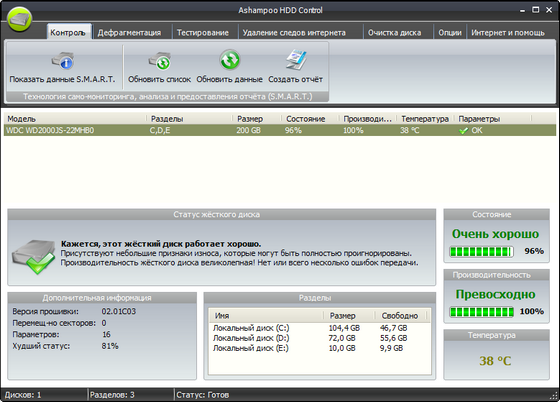Click the green OK checkmark in Параметры
The height and width of the screenshot is (402, 560).
pyautogui.click(x=463, y=131)
